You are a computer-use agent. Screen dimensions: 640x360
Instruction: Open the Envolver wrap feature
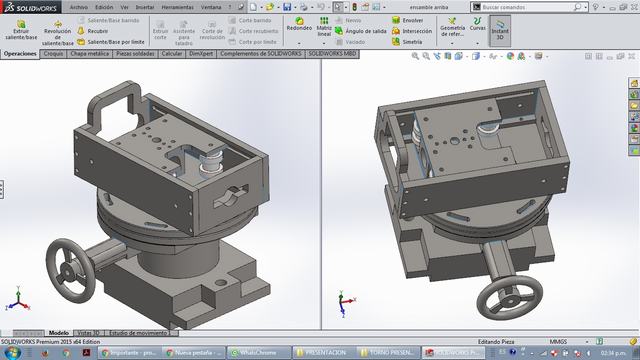(x=407, y=20)
